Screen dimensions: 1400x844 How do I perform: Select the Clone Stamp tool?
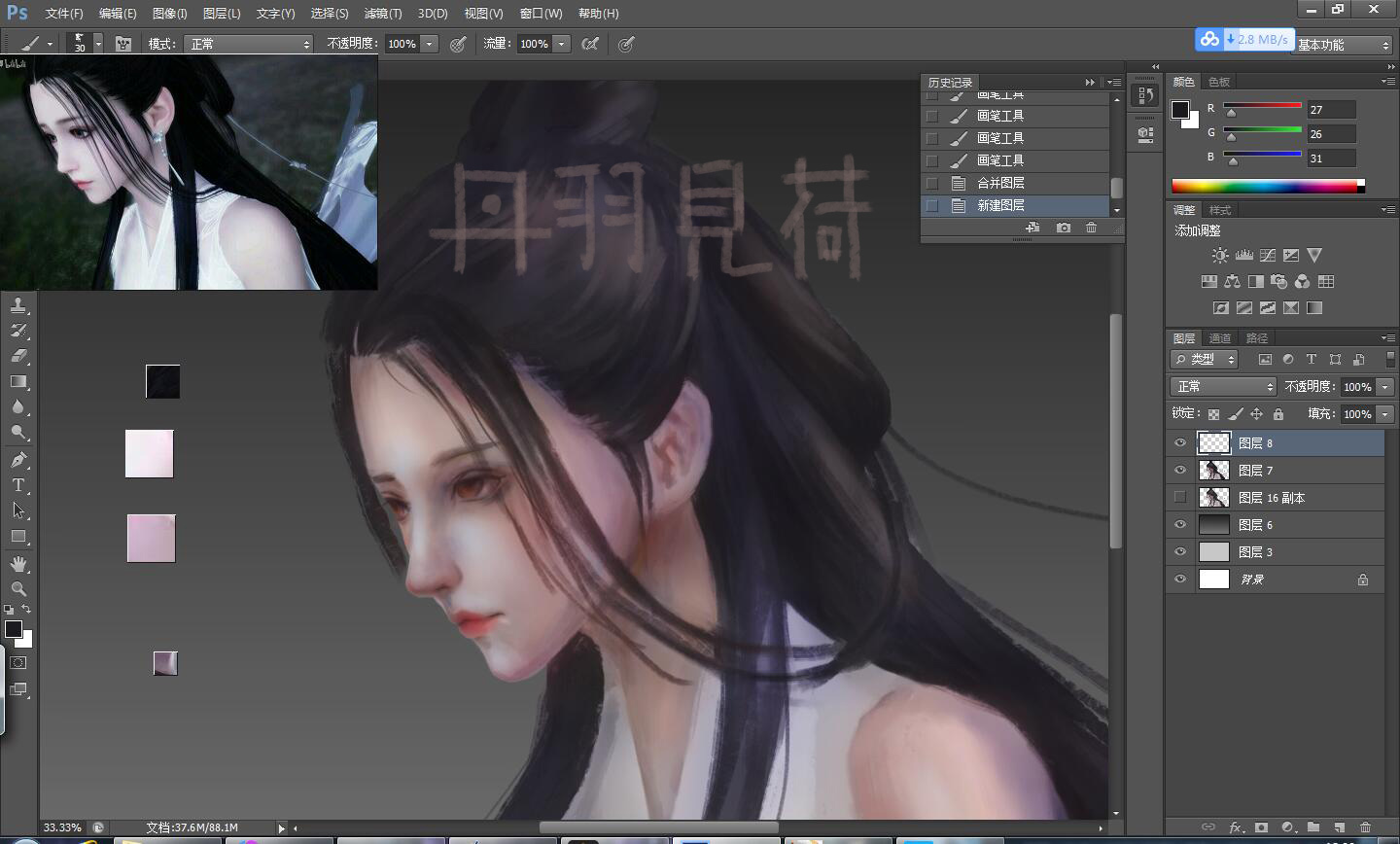click(x=18, y=305)
